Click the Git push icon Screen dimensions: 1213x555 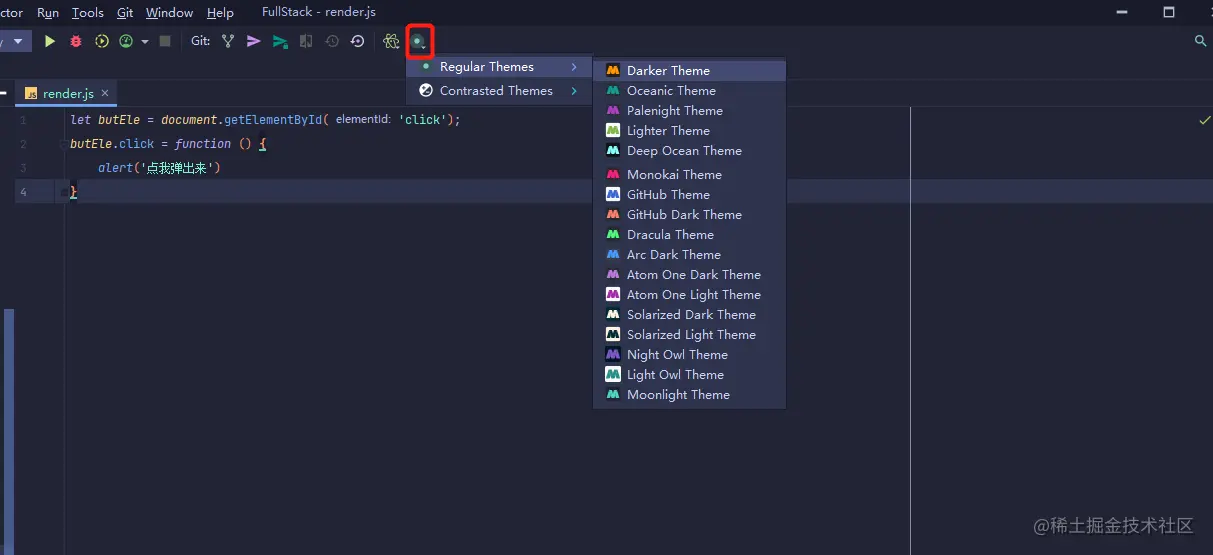pyautogui.click(x=280, y=41)
